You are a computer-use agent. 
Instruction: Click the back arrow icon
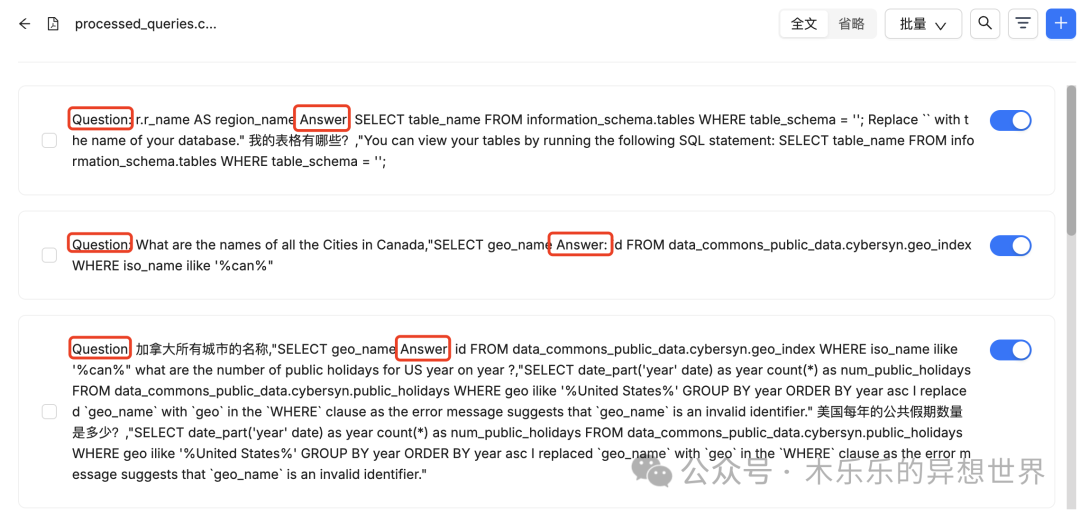pyautogui.click(x=25, y=24)
